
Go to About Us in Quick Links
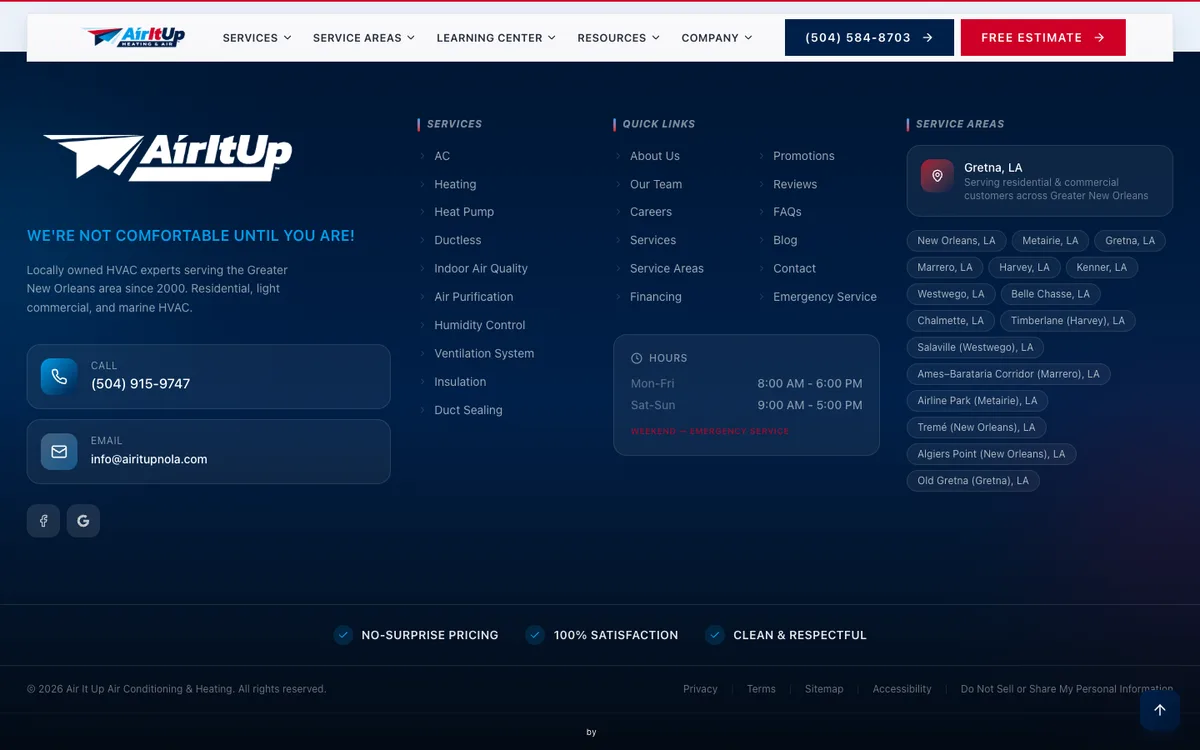[x=655, y=156]
